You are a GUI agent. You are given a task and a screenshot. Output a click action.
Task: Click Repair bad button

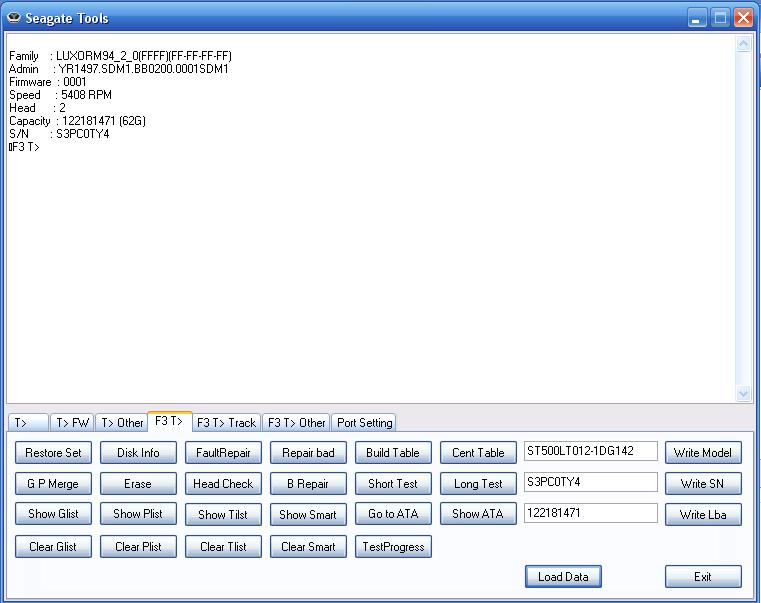[x=308, y=452]
